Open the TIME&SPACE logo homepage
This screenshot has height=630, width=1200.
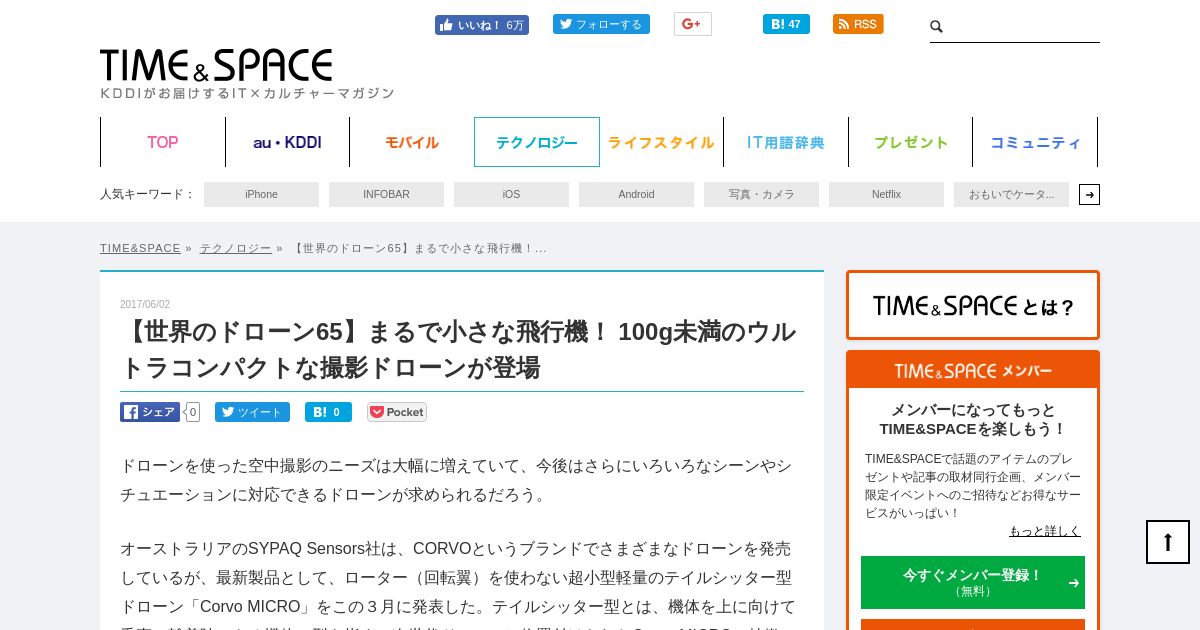pos(216,66)
